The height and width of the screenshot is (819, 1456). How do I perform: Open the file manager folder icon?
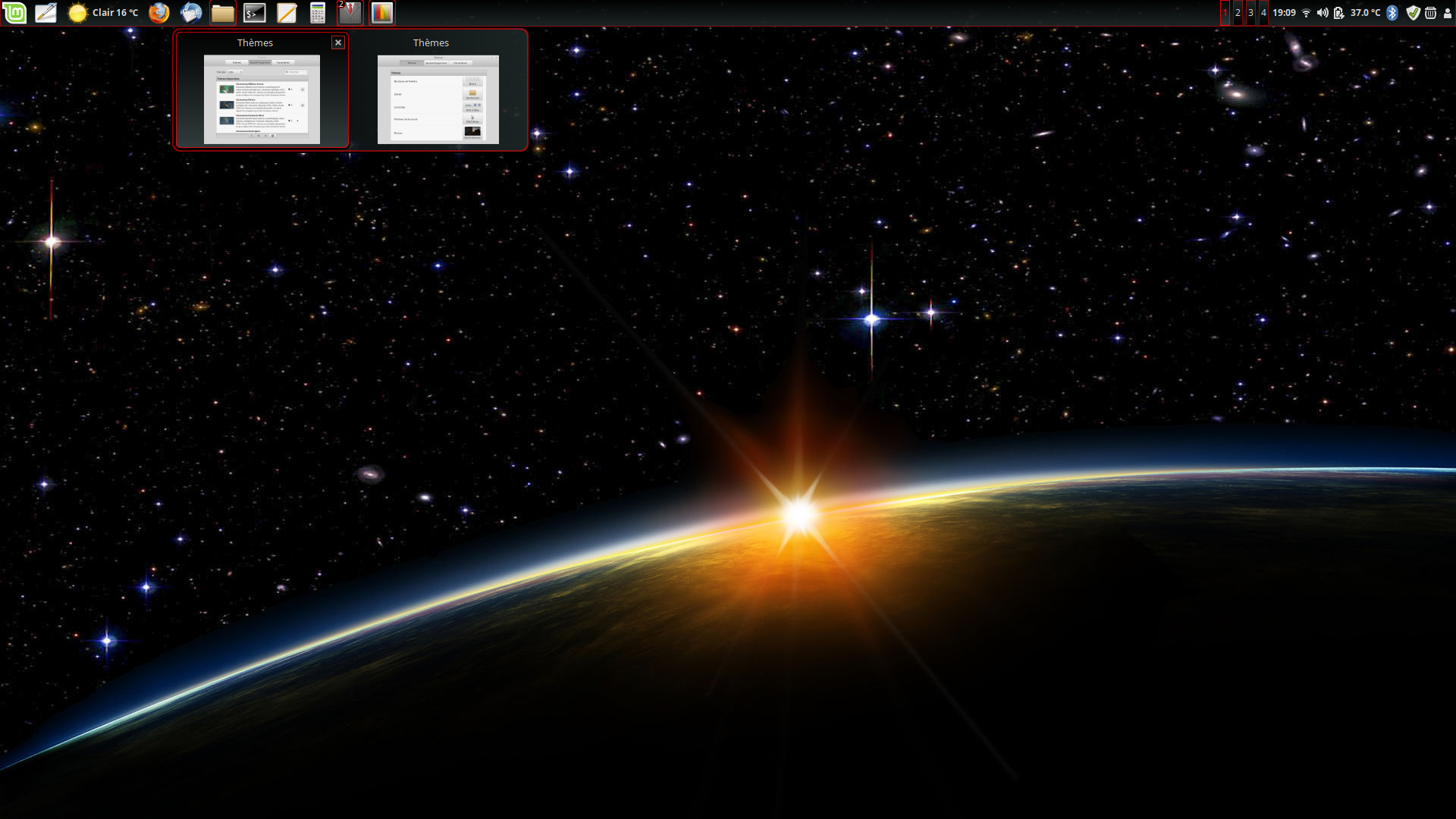pos(222,12)
